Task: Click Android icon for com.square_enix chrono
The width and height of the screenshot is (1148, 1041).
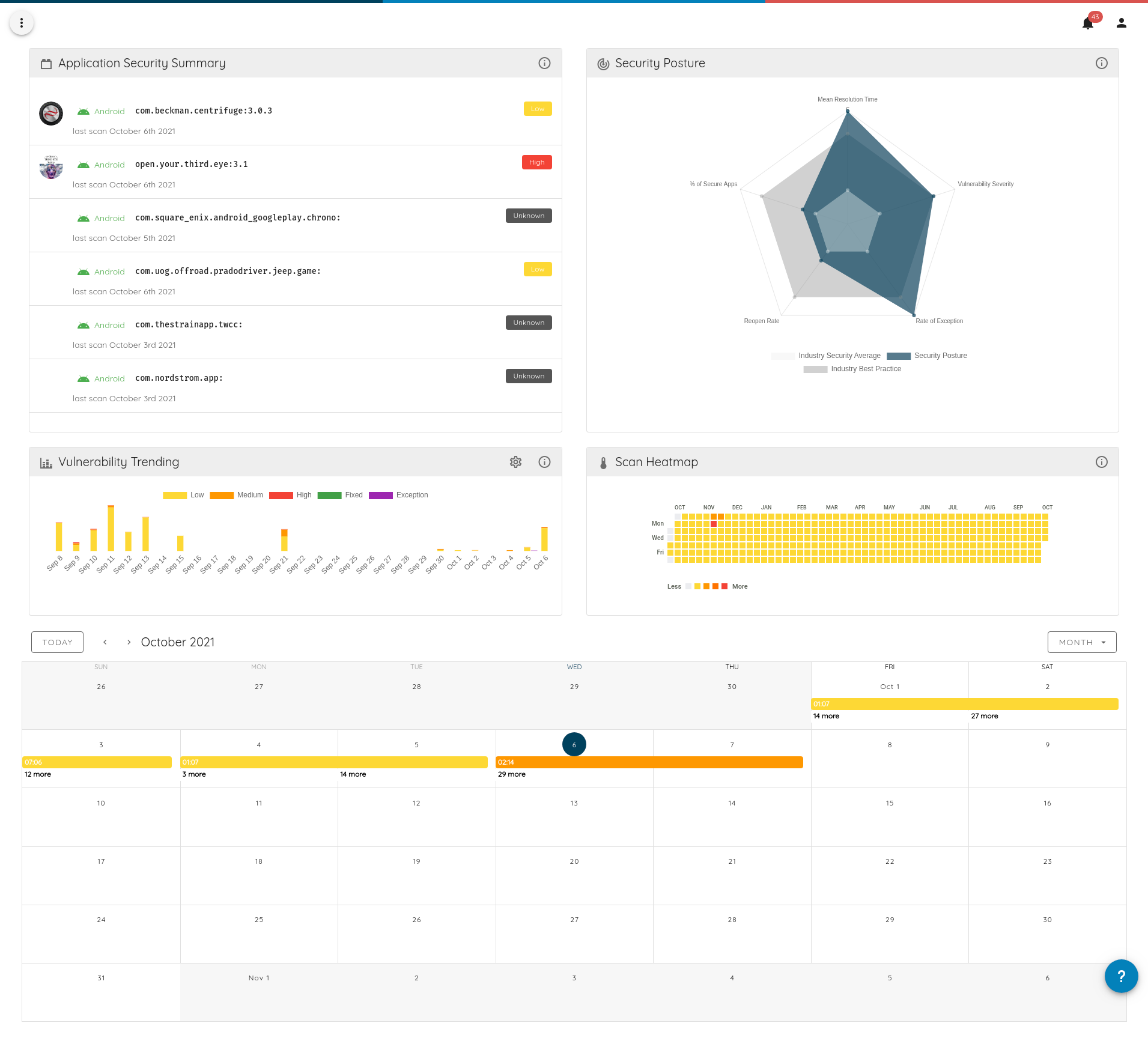Action: (84, 219)
